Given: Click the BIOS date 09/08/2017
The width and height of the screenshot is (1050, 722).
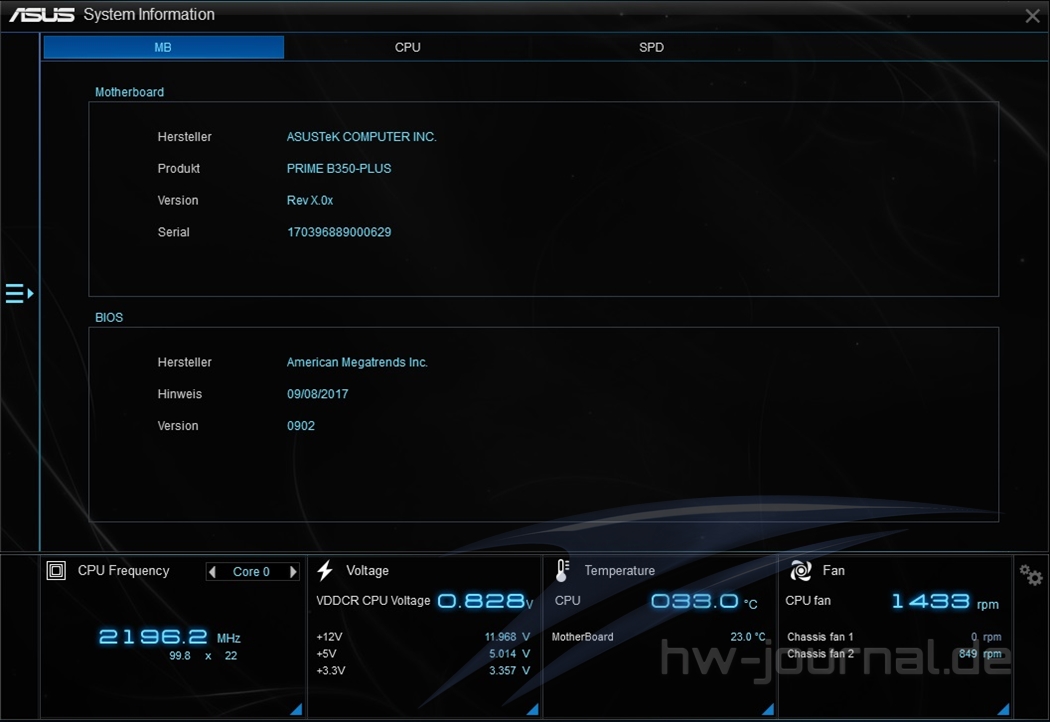Looking at the screenshot, I should (317, 394).
